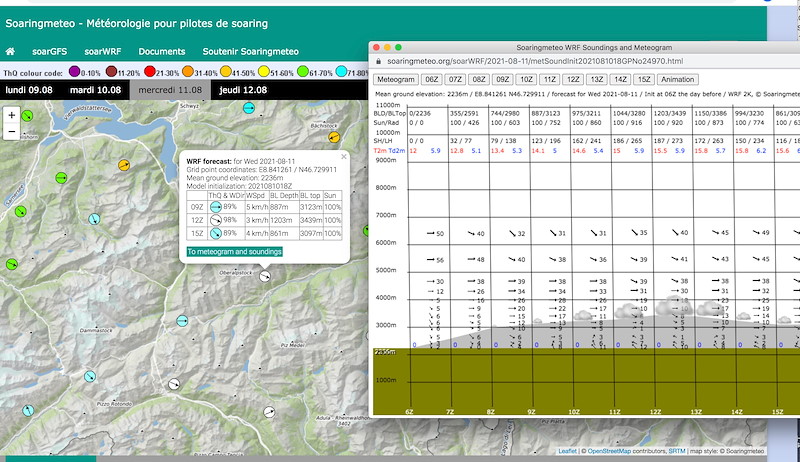The image size is (800, 462).
Task: Click the URL bar of soundings window
Action: 535,61
